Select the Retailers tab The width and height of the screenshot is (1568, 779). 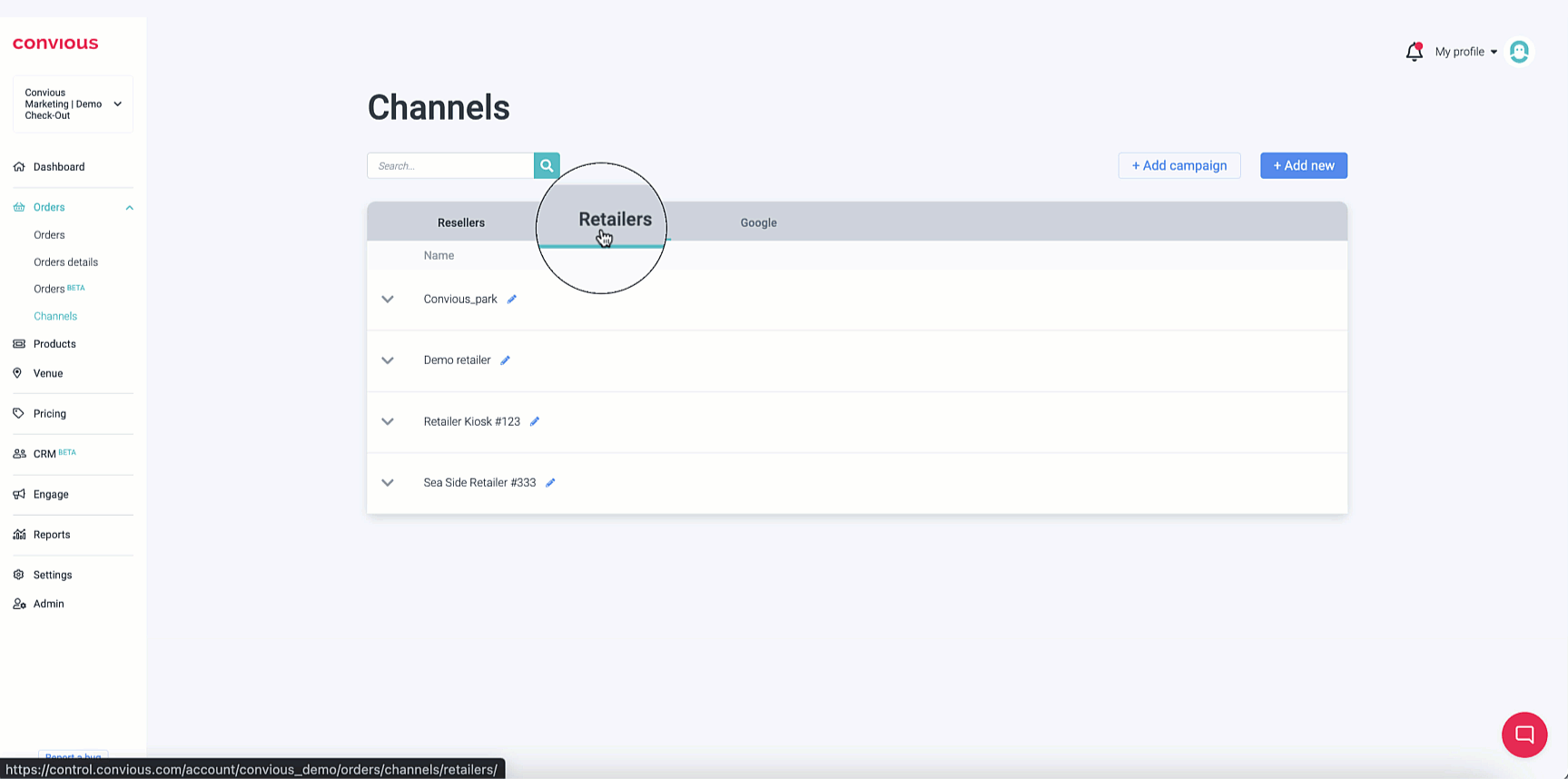(x=615, y=220)
